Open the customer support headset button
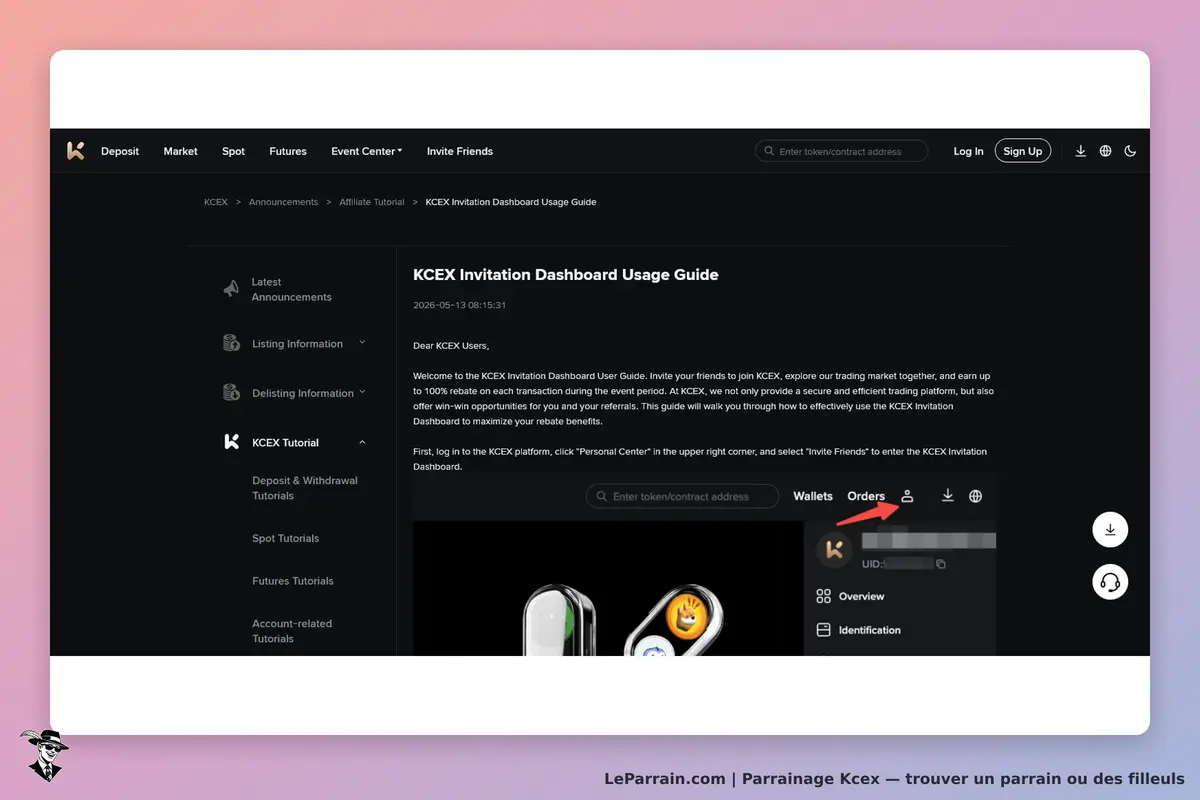 (x=1110, y=581)
